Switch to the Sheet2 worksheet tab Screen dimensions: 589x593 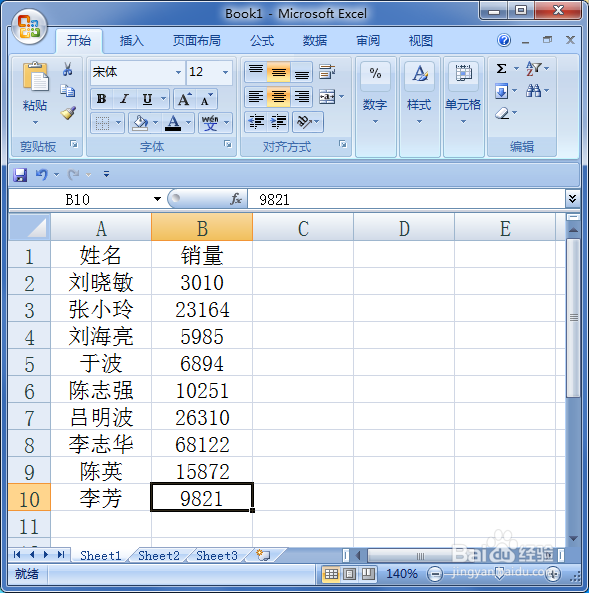[159, 556]
